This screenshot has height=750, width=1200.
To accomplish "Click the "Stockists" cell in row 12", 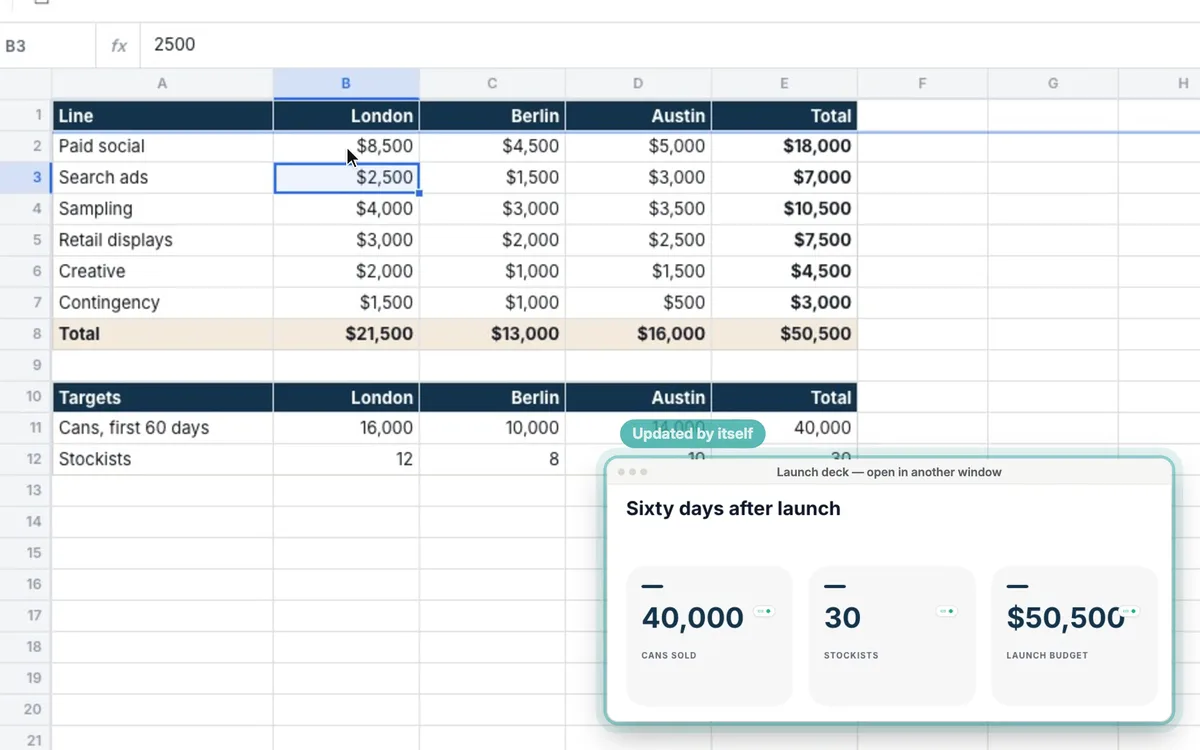I will point(162,459).
